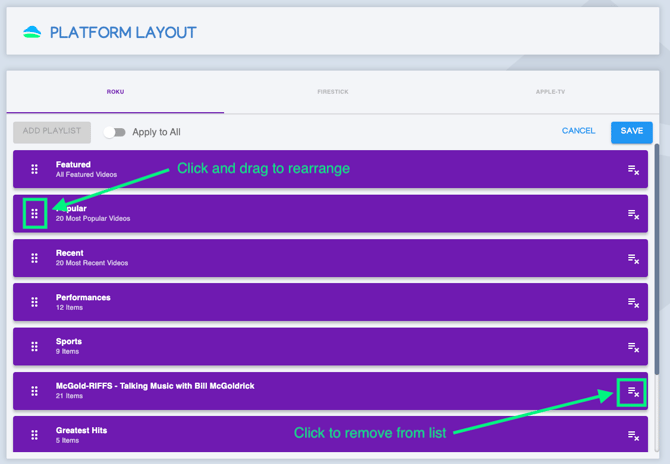The height and width of the screenshot is (464, 670).
Task: Remove Greatest Hits playlist from the list
Action: tap(633, 435)
